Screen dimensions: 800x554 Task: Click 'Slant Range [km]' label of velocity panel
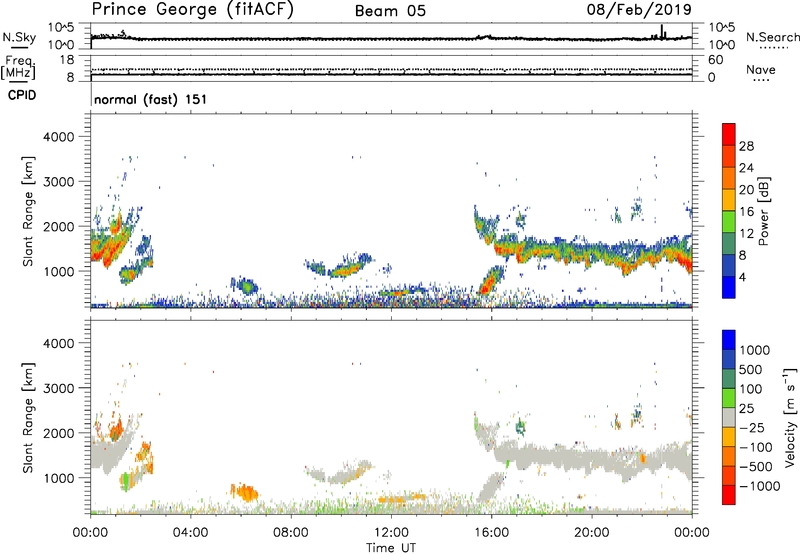point(28,418)
